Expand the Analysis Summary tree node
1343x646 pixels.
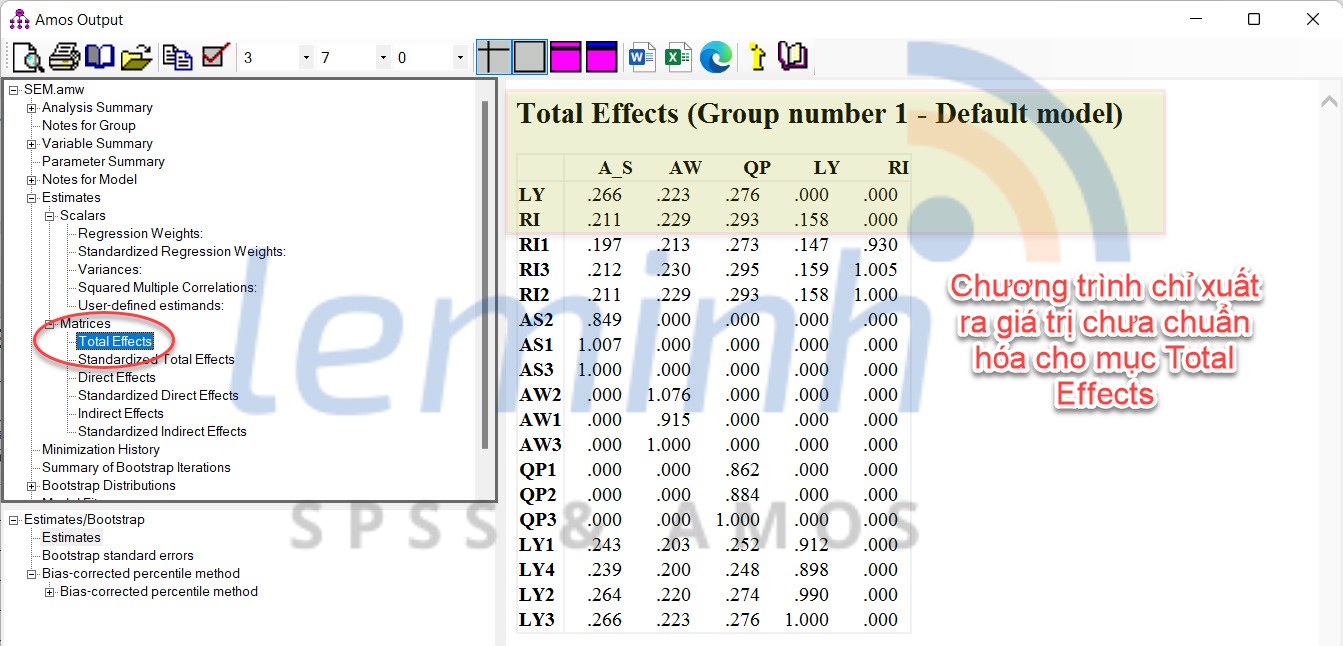[32, 108]
